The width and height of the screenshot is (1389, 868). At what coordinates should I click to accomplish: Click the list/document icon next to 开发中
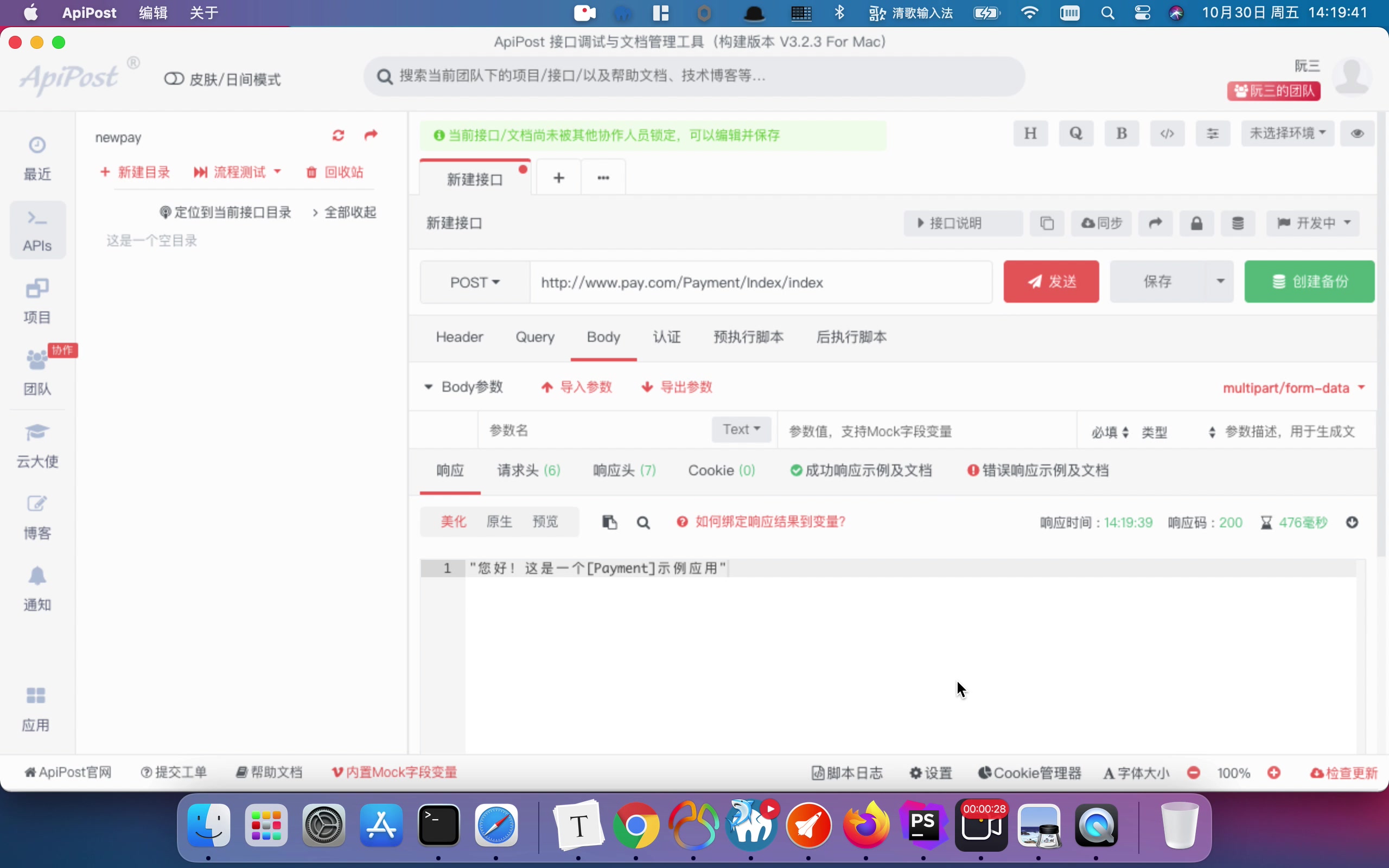tap(1239, 223)
